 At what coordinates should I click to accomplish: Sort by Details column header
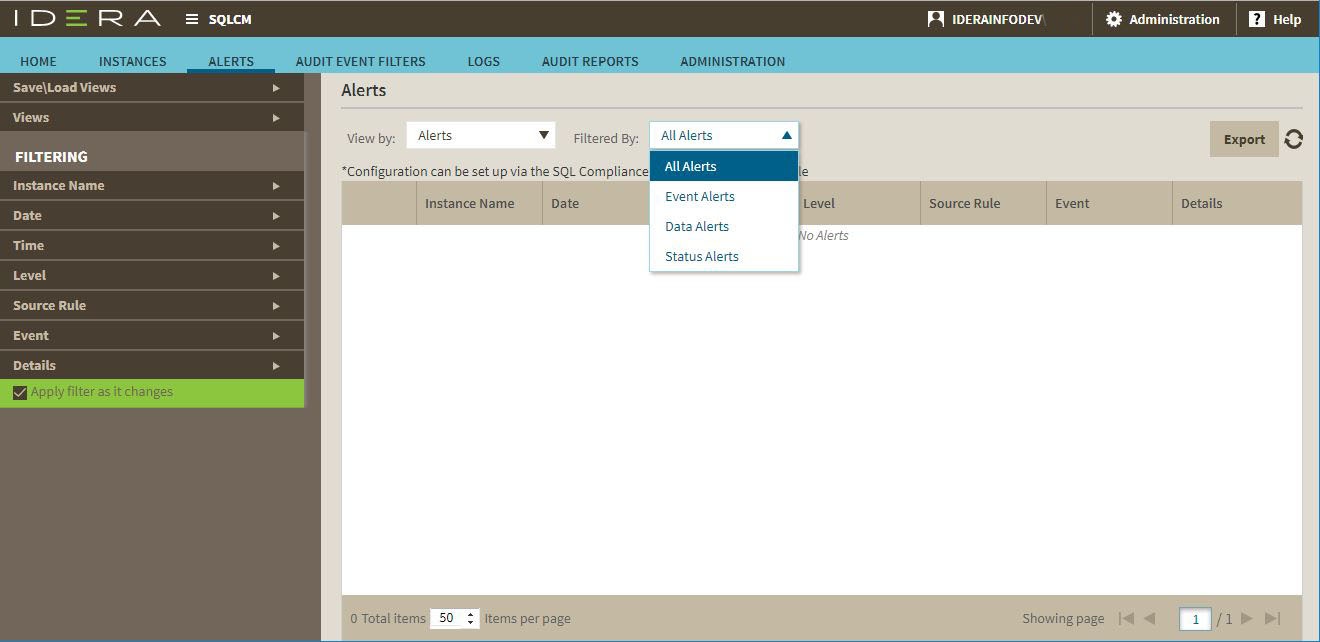tap(1237, 203)
